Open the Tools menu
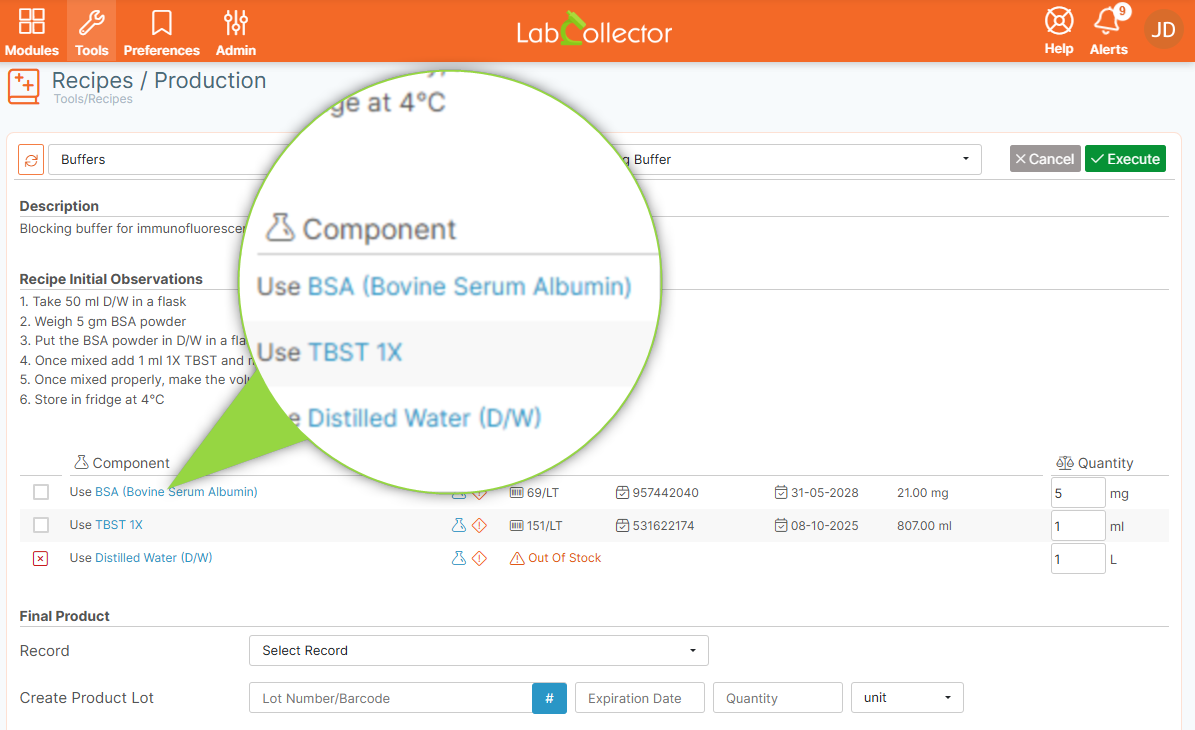This screenshot has height=730, width=1195. pos(91,31)
